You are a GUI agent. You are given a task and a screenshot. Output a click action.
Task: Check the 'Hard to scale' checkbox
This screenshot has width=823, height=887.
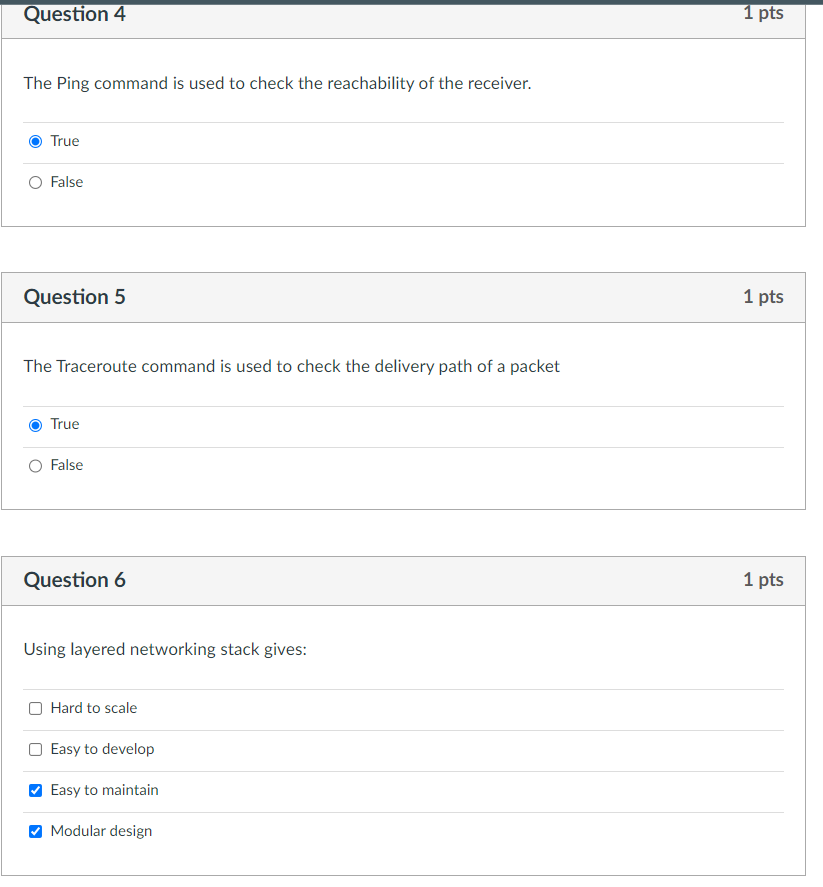point(36,708)
